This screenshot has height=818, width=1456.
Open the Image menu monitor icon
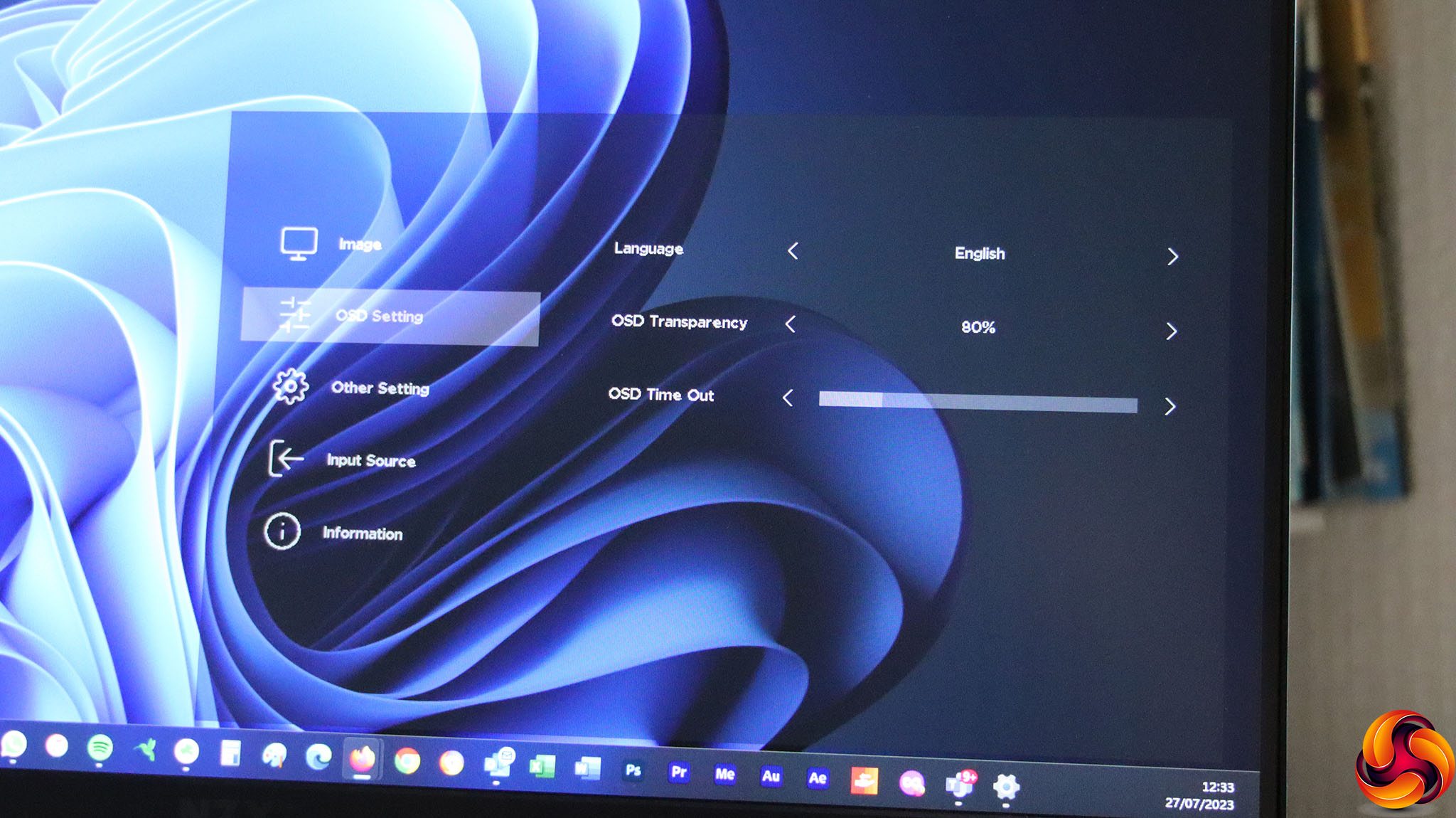299,244
